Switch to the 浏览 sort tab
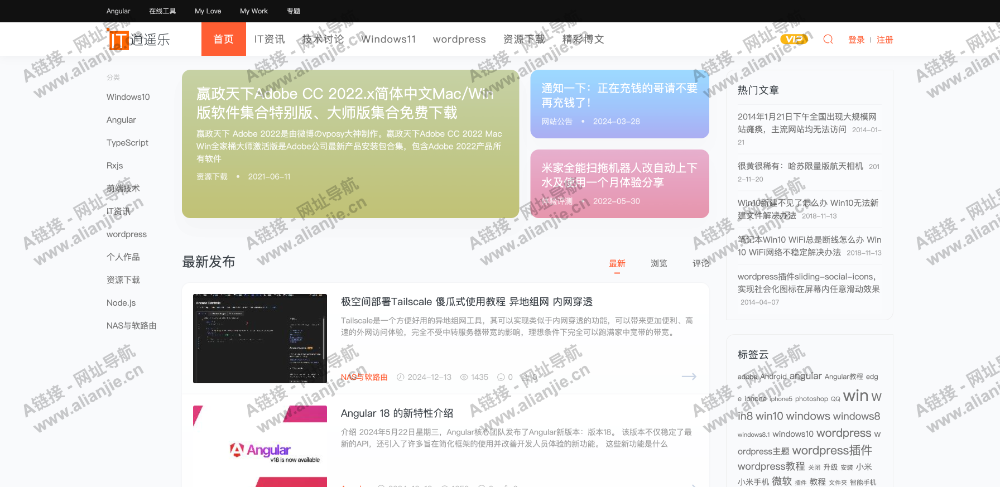 pos(659,263)
